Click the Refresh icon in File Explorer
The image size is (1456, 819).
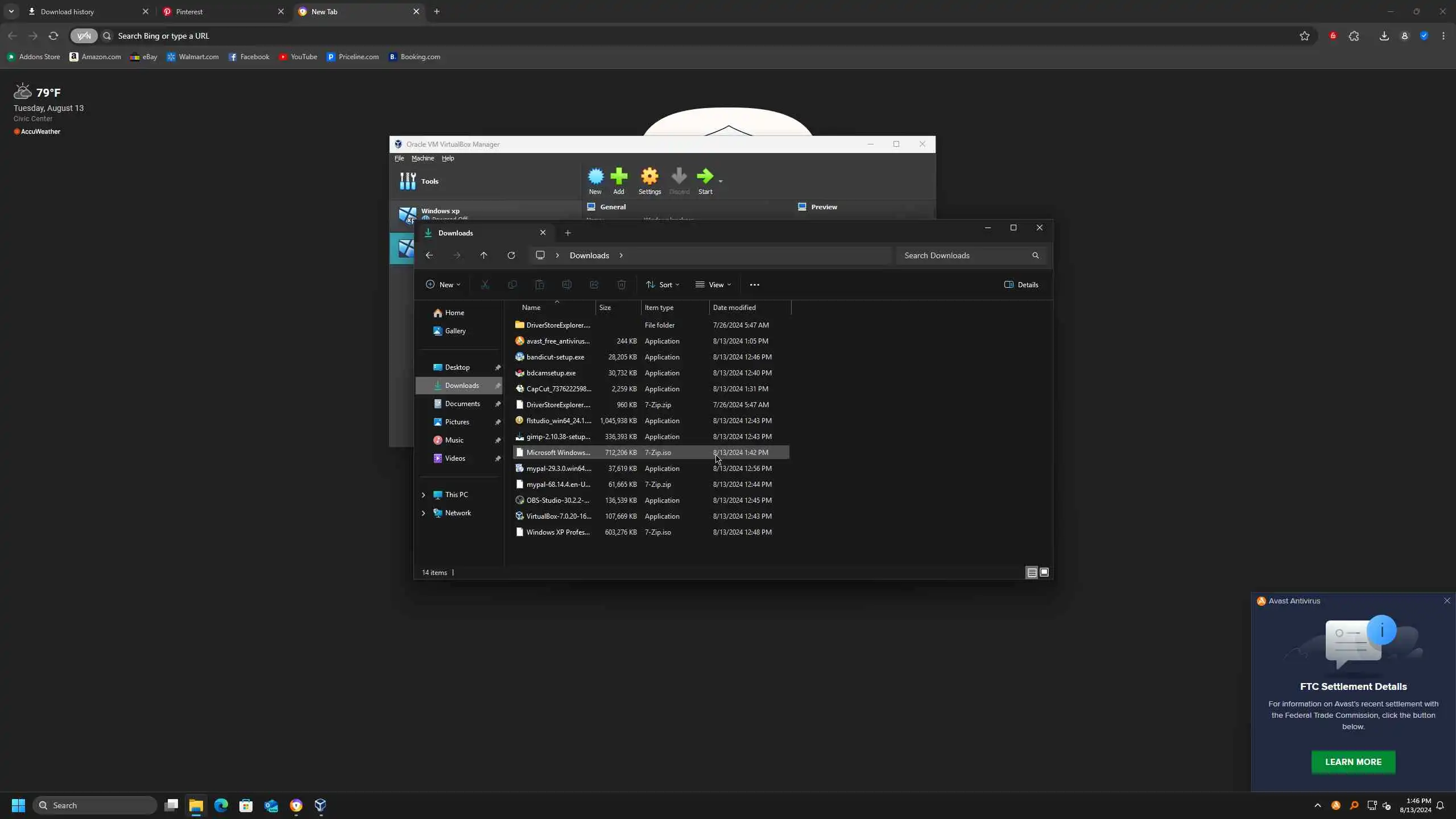point(511,255)
